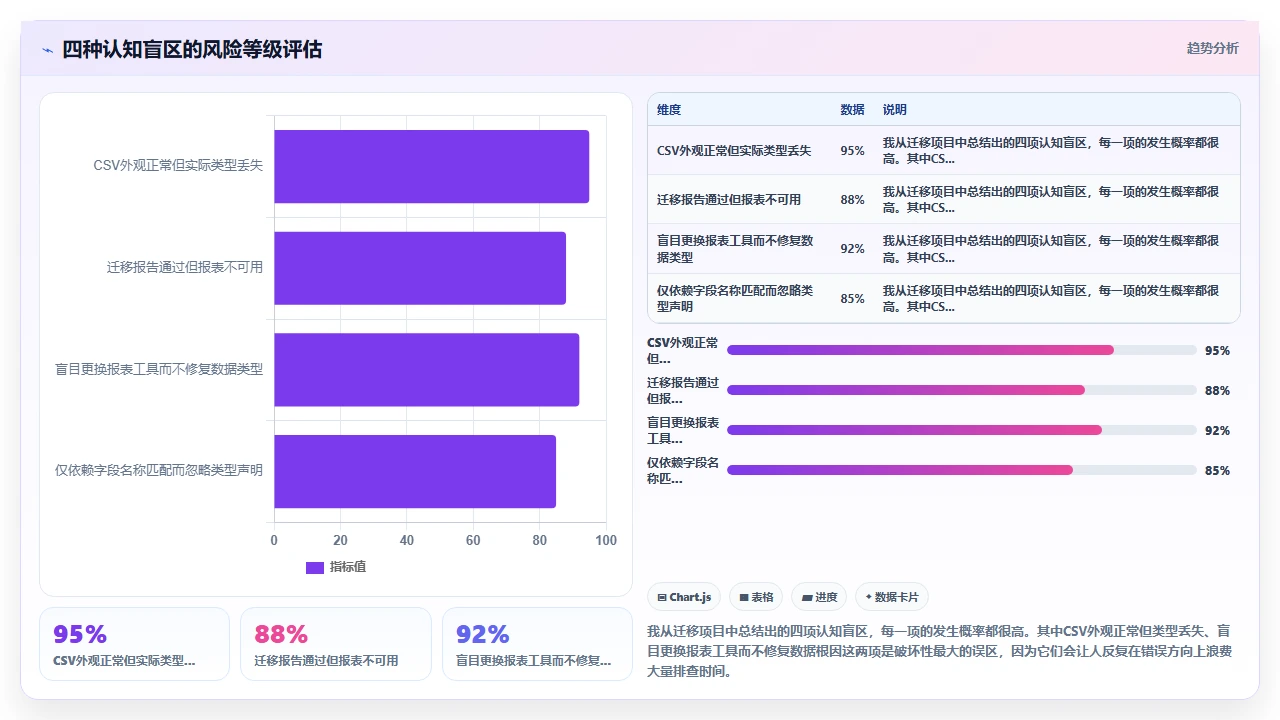This screenshot has width=1280, height=720.
Task: Select the 说明 column header
Action: click(x=895, y=110)
